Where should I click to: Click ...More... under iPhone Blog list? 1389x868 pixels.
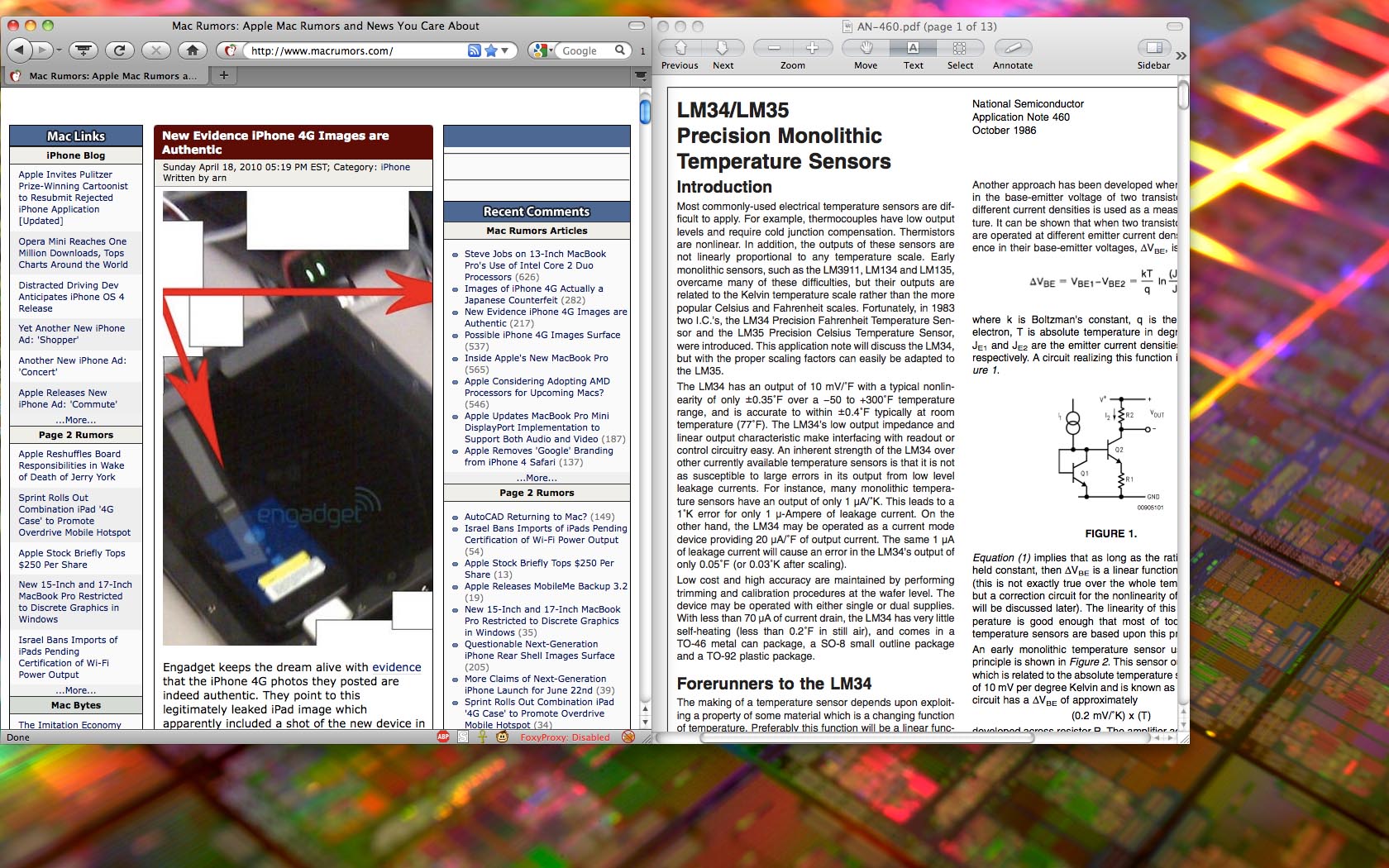click(76, 420)
